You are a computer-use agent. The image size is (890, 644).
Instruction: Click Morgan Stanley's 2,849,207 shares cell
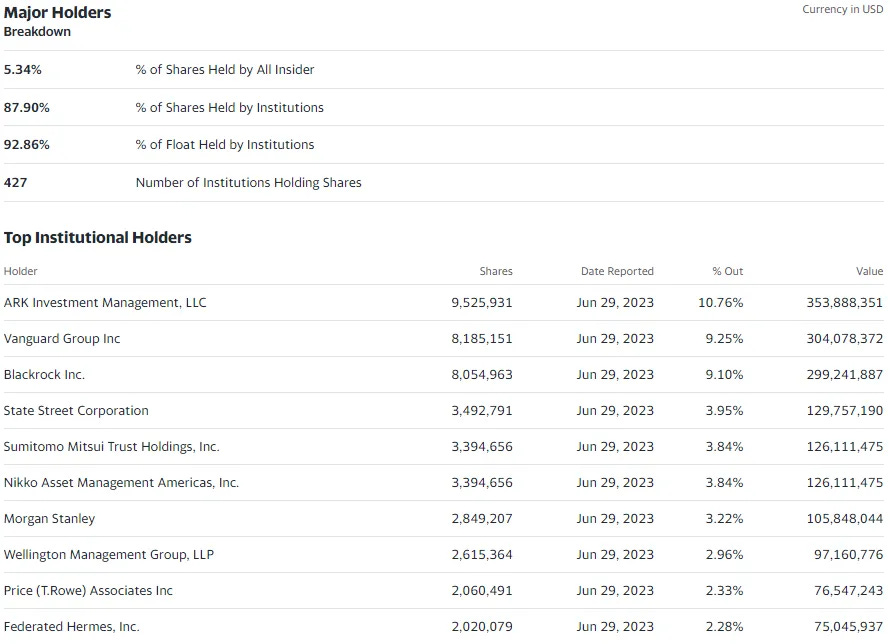482,519
